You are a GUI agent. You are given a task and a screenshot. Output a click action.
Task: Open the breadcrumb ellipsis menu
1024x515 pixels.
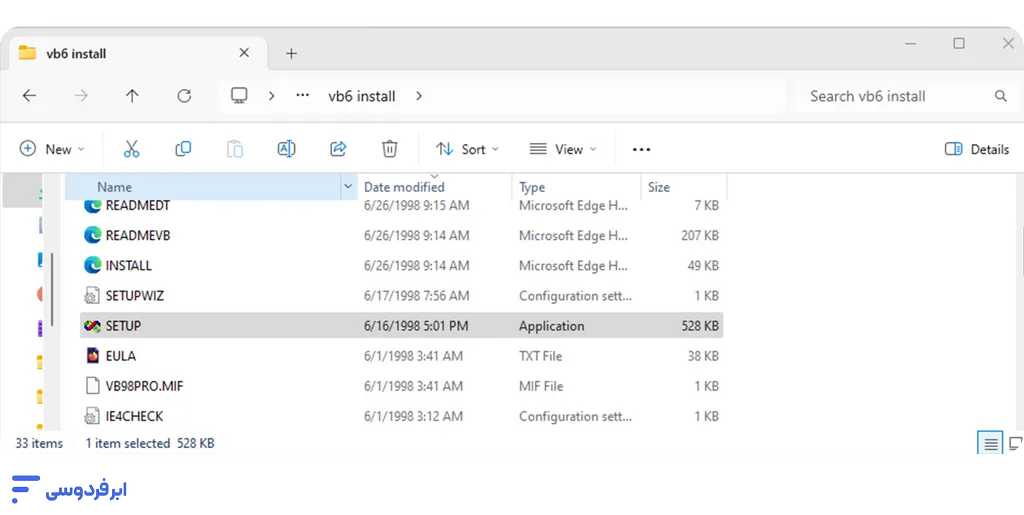(302, 95)
